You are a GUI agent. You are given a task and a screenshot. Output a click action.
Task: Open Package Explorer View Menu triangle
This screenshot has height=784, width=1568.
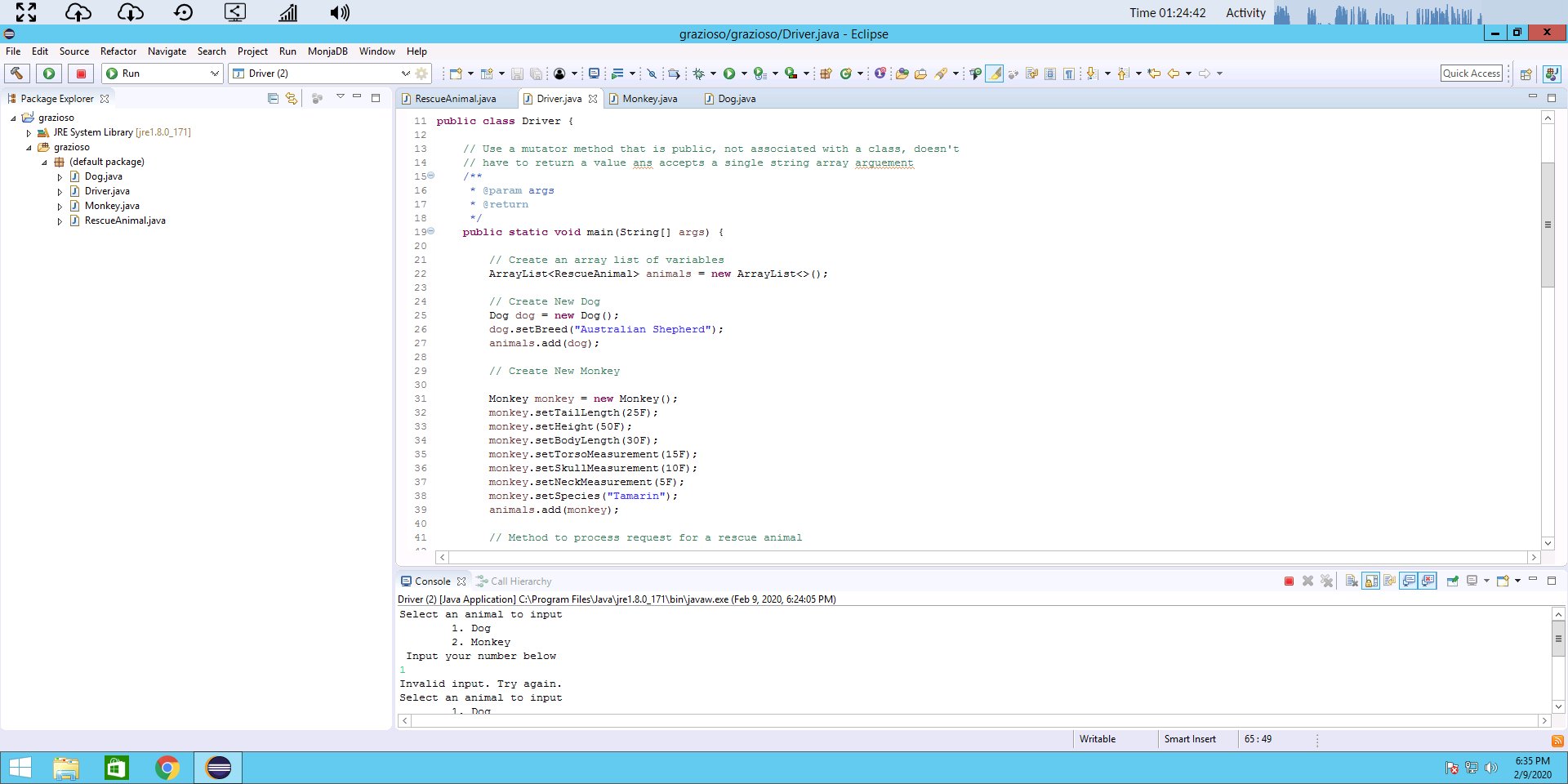coord(340,97)
